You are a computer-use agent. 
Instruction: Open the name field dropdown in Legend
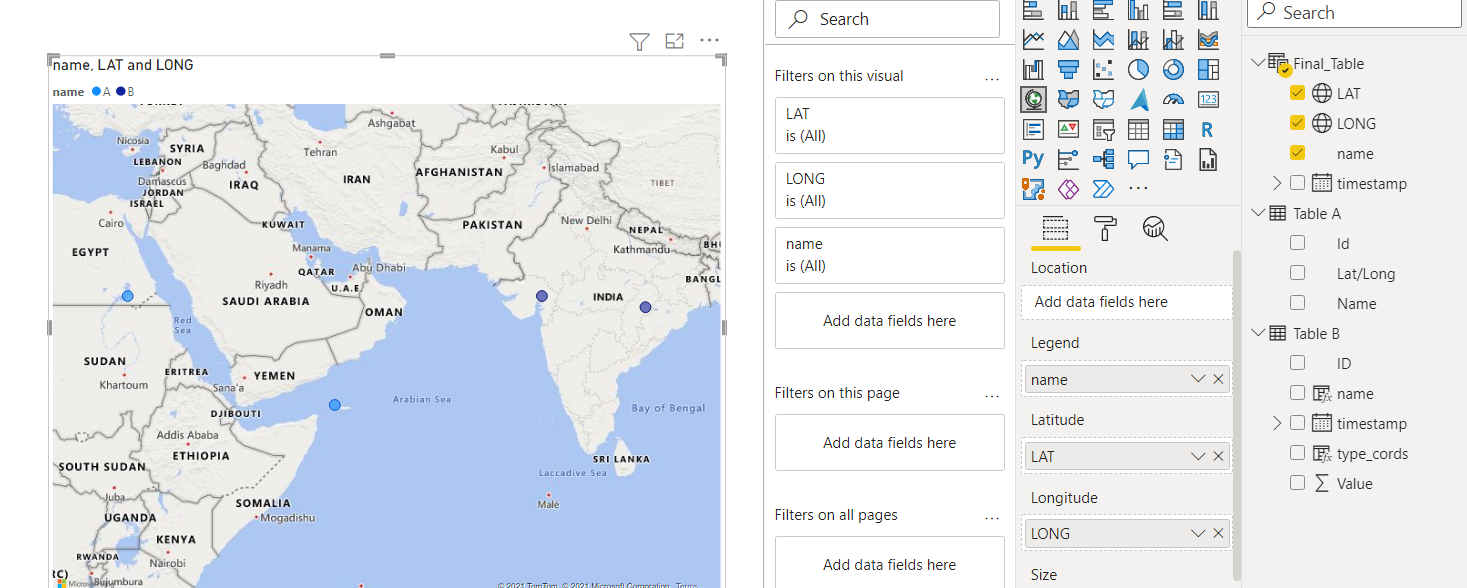[x=1198, y=379]
